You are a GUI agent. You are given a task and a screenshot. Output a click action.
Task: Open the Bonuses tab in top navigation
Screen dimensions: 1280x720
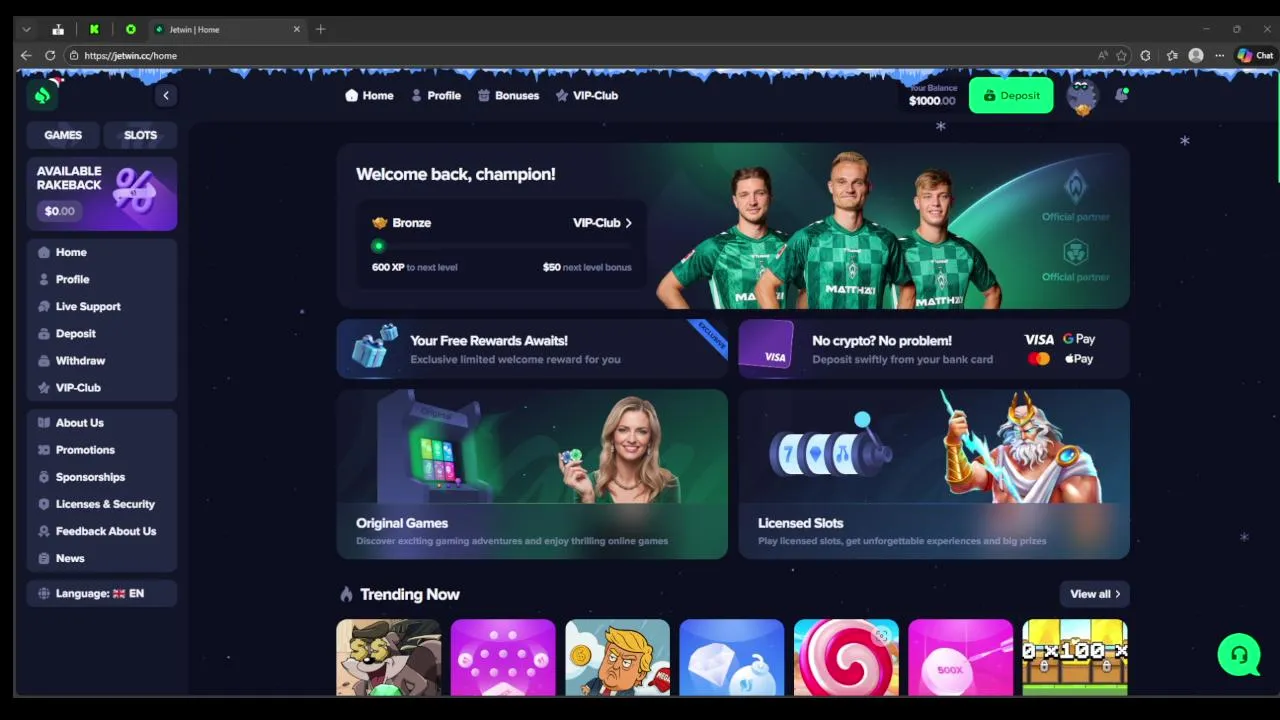(x=508, y=95)
